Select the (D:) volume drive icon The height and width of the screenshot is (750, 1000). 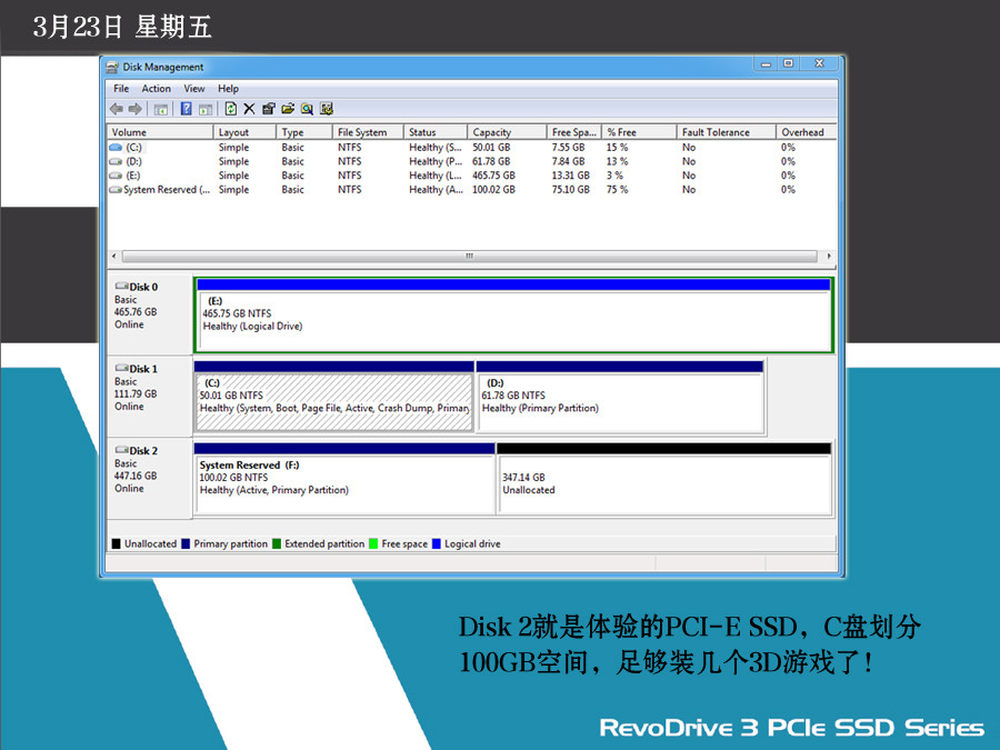[x=115, y=161]
